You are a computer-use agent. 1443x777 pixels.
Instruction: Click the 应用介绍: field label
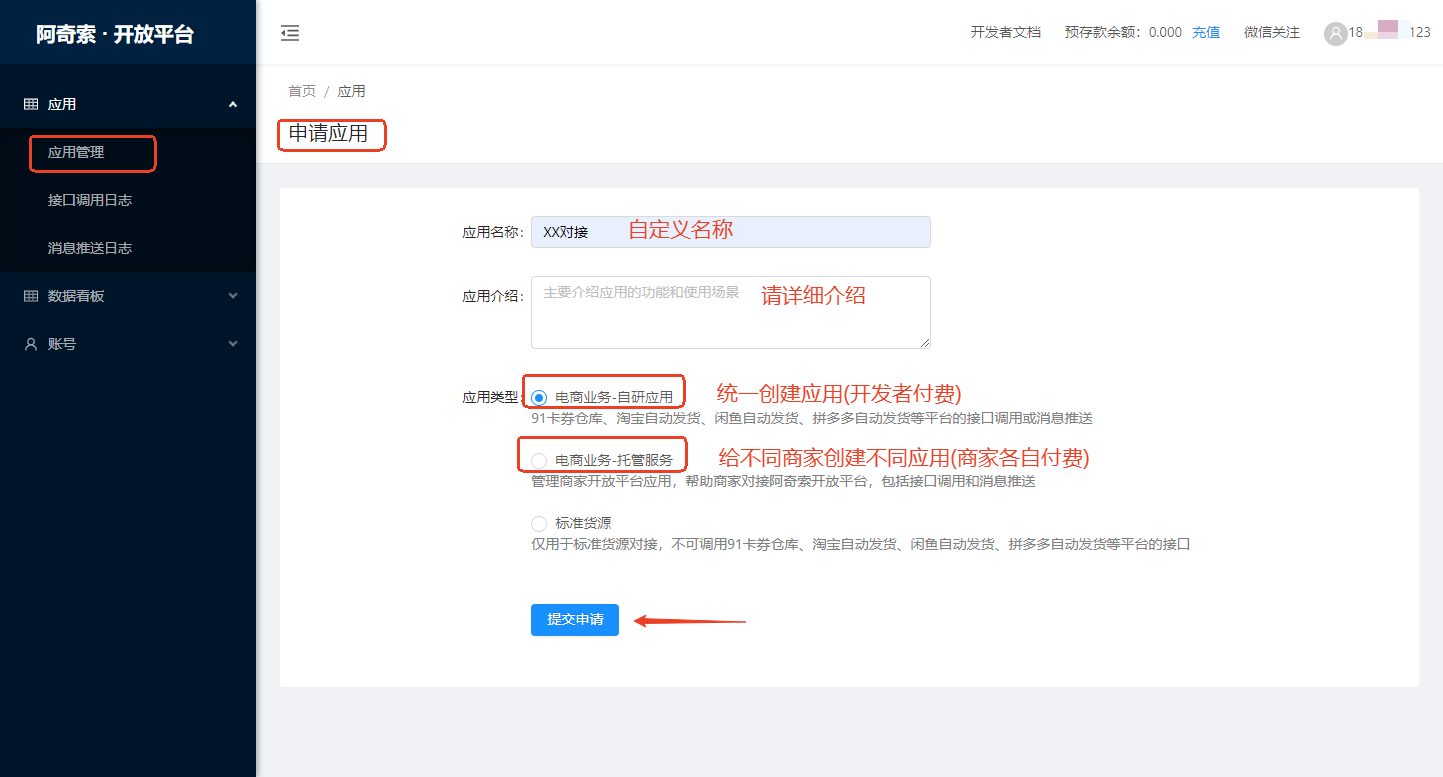(x=493, y=296)
